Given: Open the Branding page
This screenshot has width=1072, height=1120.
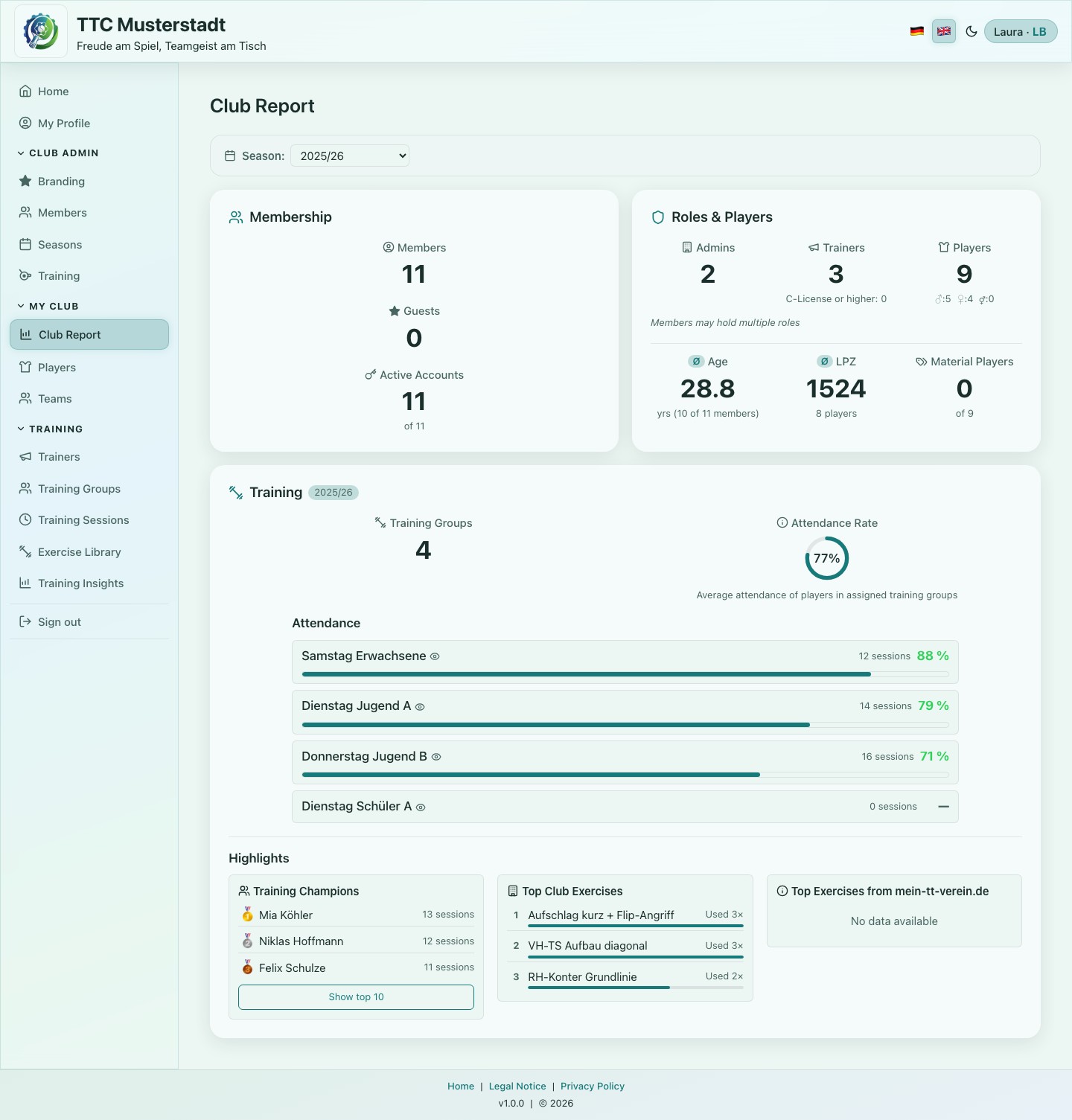Looking at the screenshot, I should point(89,181).
